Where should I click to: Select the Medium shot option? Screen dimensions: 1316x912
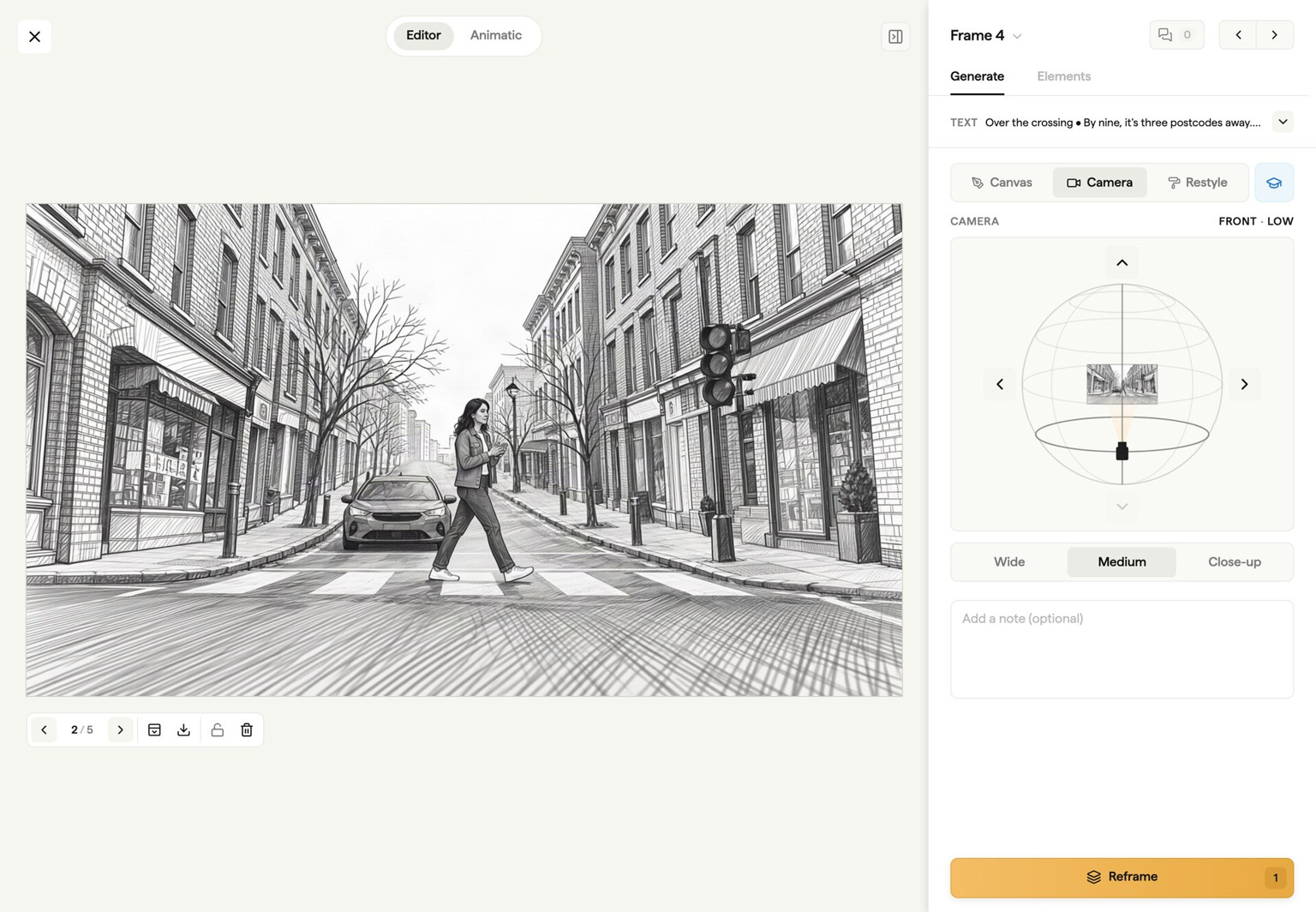click(1122, 562)
